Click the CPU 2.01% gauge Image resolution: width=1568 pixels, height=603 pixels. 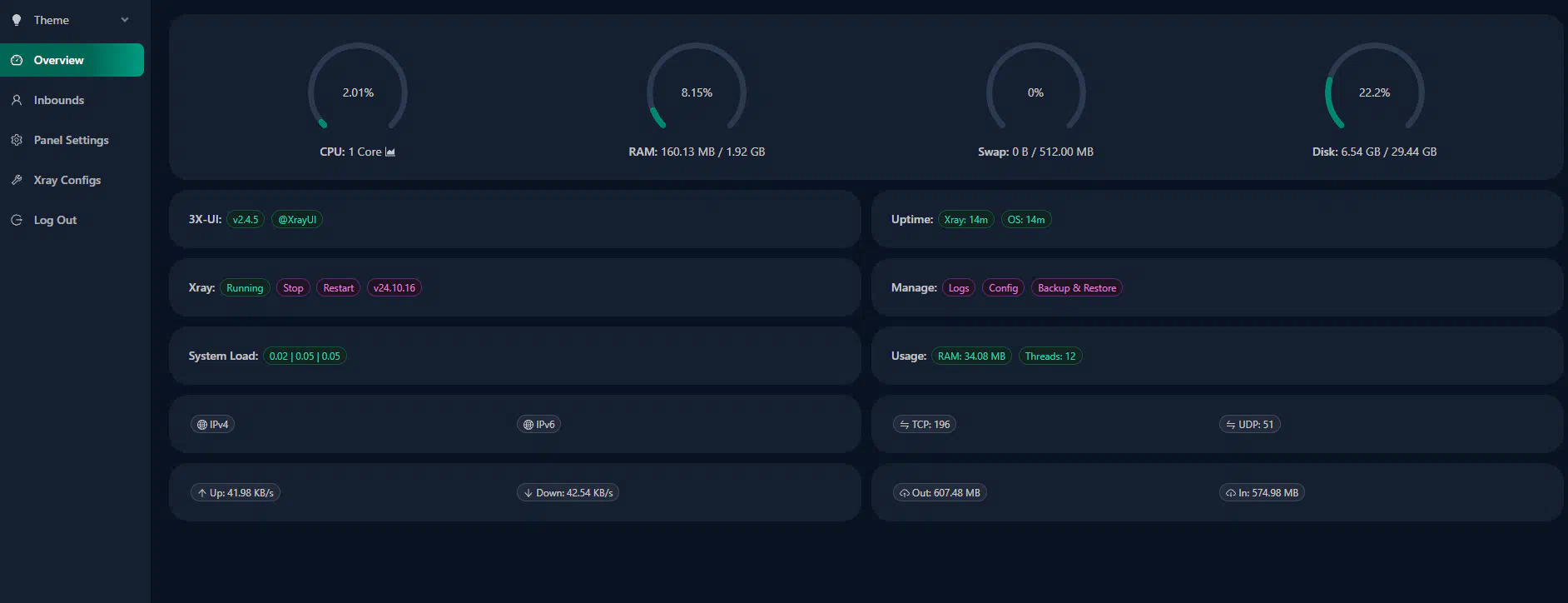(x=358, y=87)
